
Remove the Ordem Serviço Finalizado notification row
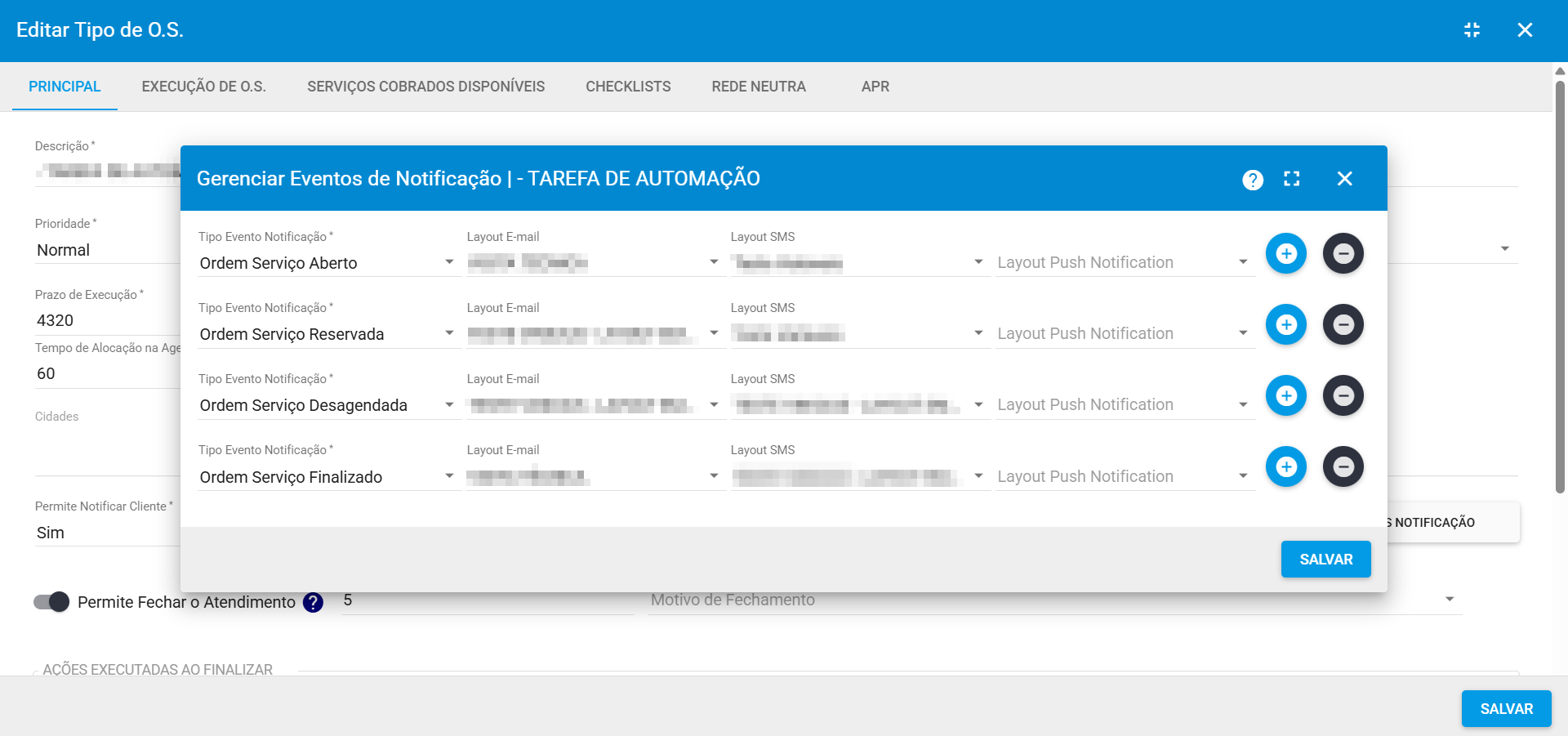1343,466
